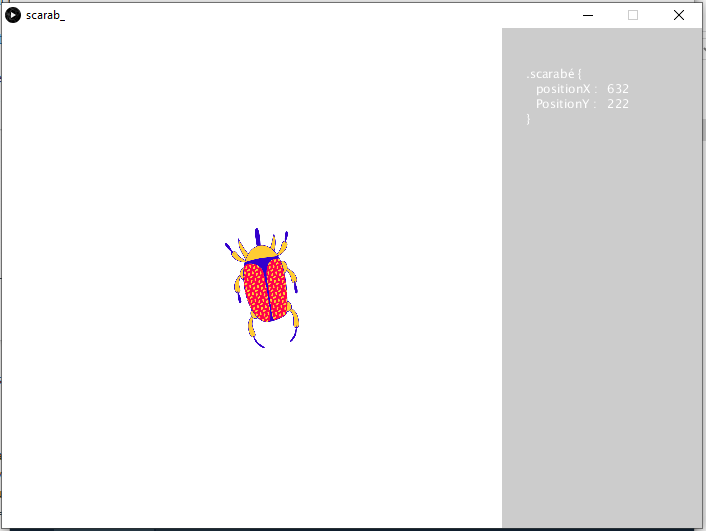
Task: Click the grayed-out maximize button
Action: [633, 15]
